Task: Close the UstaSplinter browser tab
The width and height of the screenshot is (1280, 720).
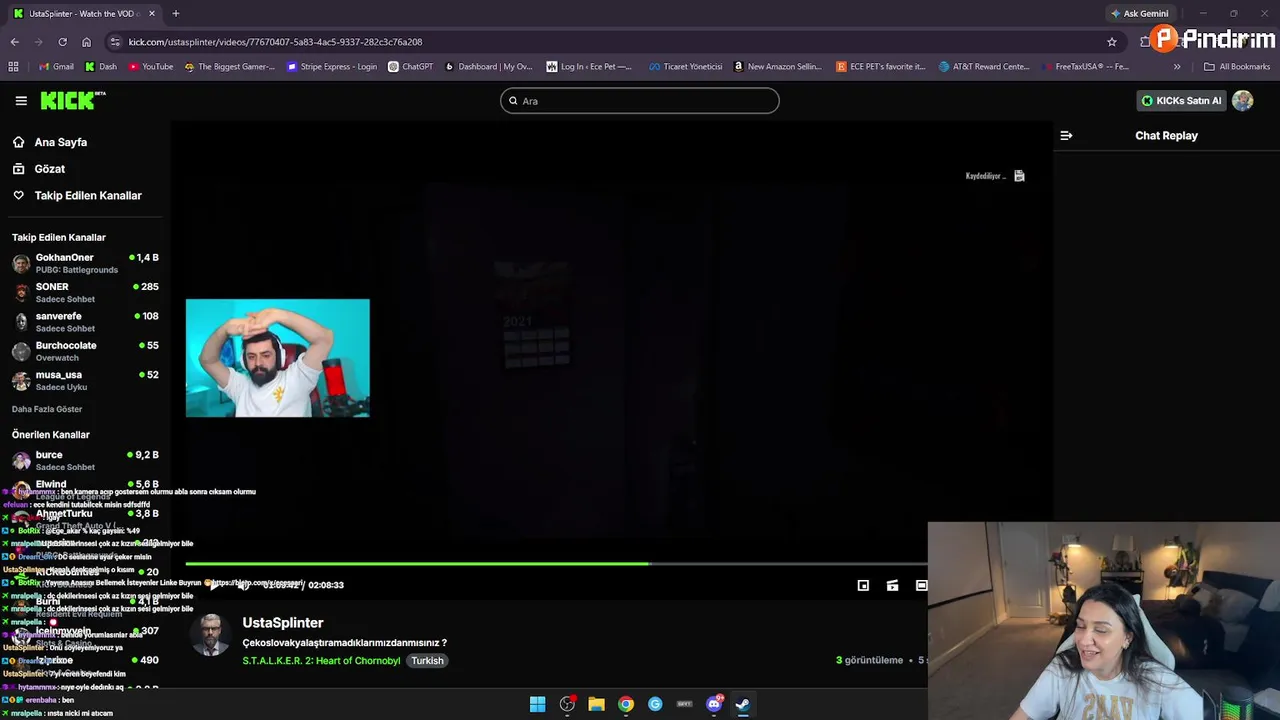Action: pyautogui.click(x=152, y=14)
